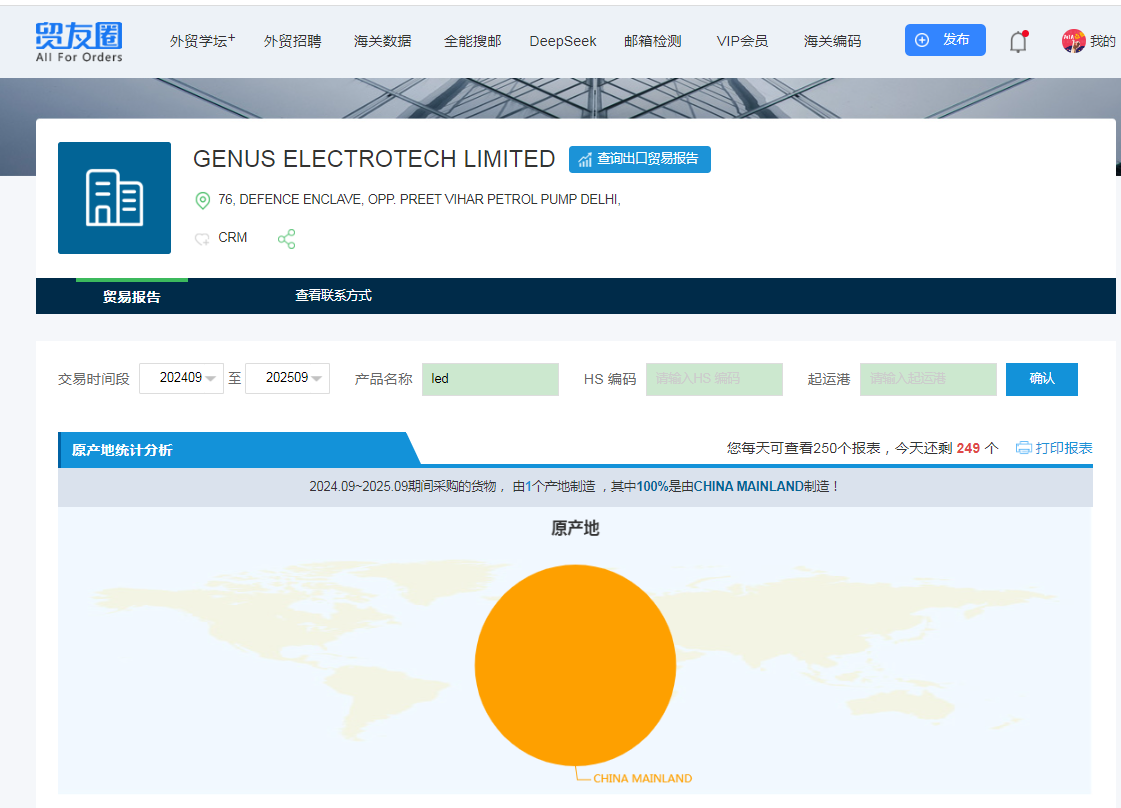Open the user profile avatar
Viewport: 1121px width, 808px height.
(x=1073, y=41)
